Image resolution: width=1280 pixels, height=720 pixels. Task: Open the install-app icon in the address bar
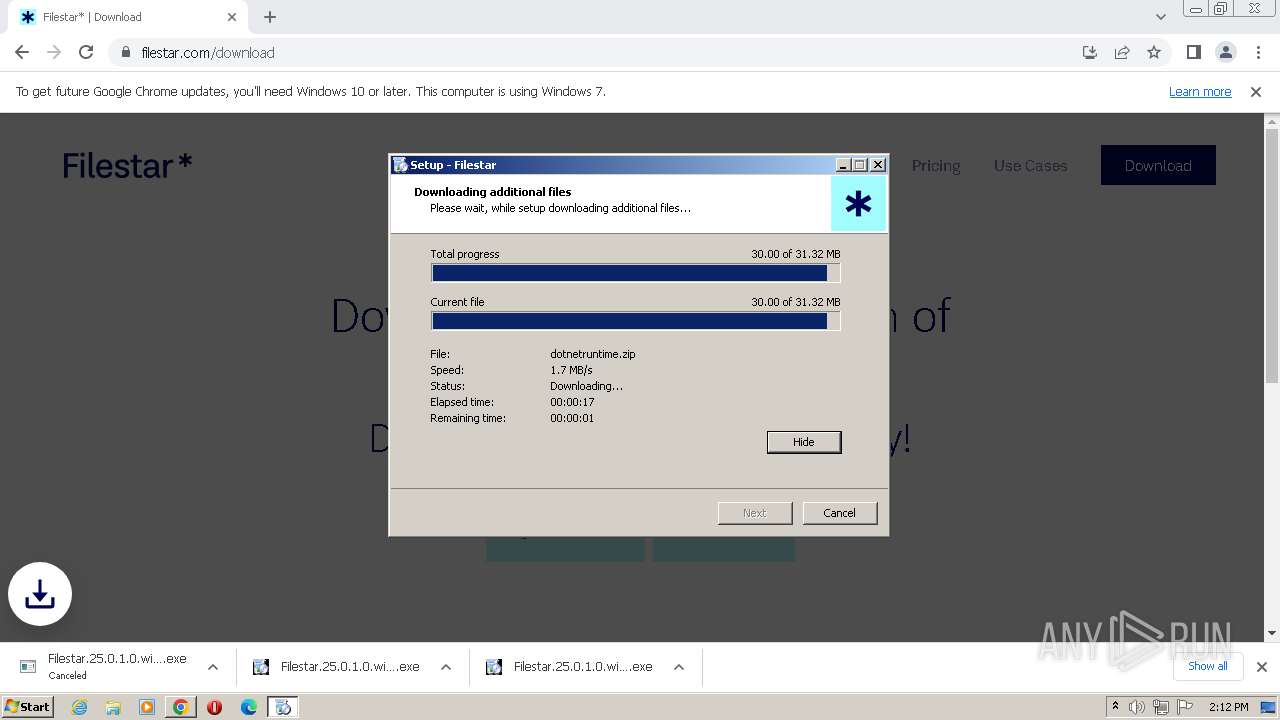1090,52
